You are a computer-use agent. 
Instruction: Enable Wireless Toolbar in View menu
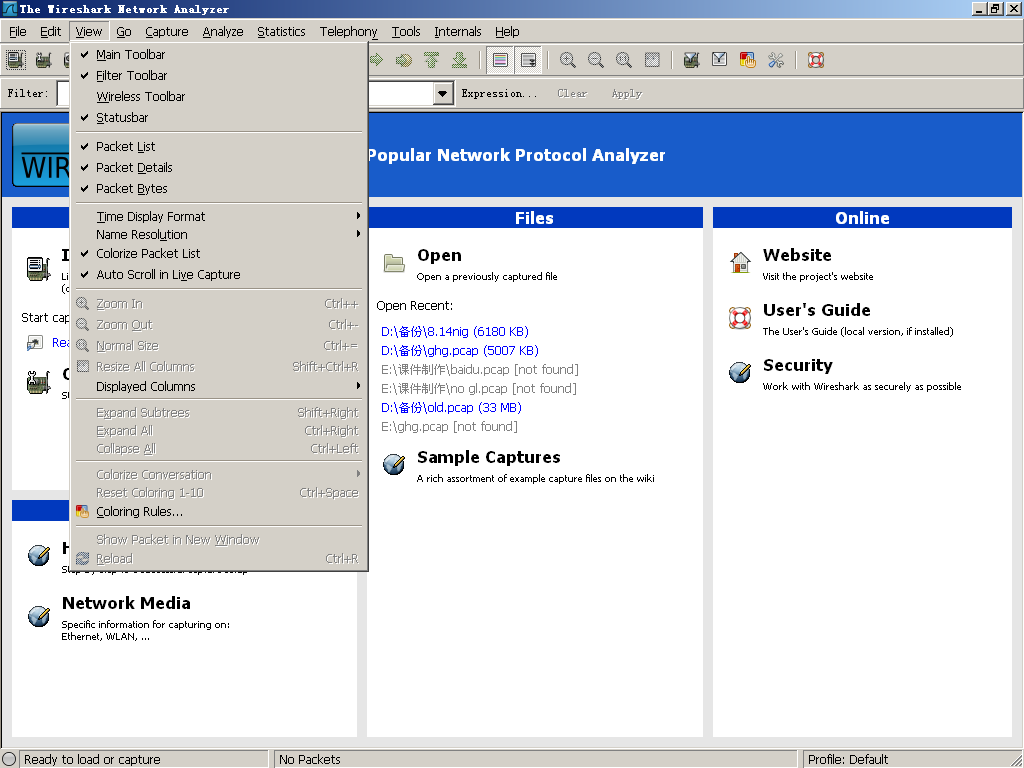point(219,97)
